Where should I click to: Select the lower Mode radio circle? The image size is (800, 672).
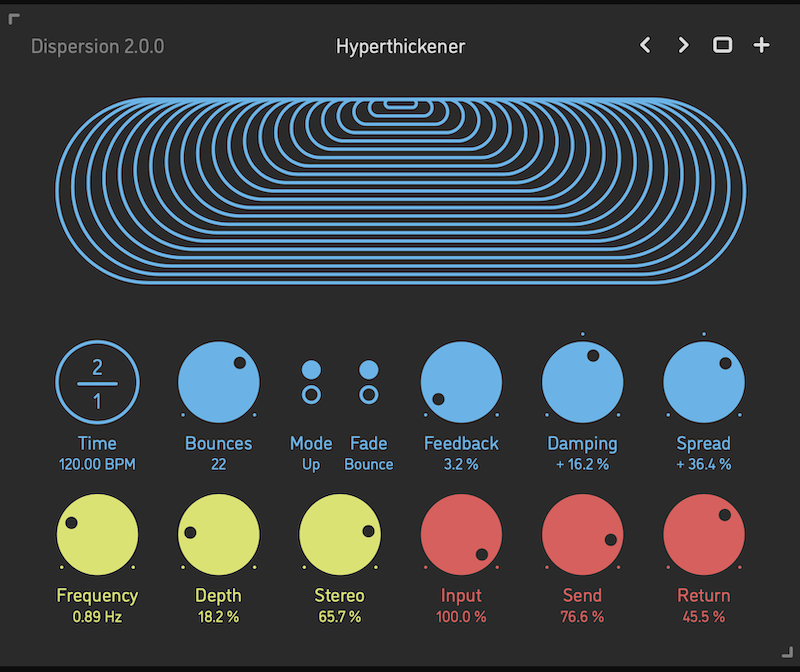point(311,395)
